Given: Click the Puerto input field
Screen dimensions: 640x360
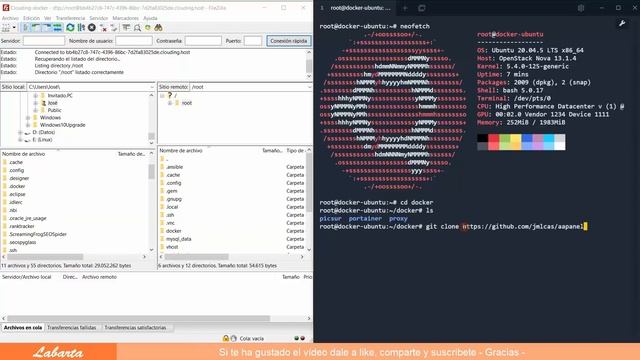Looking at the screenshot, I should 253,41.
